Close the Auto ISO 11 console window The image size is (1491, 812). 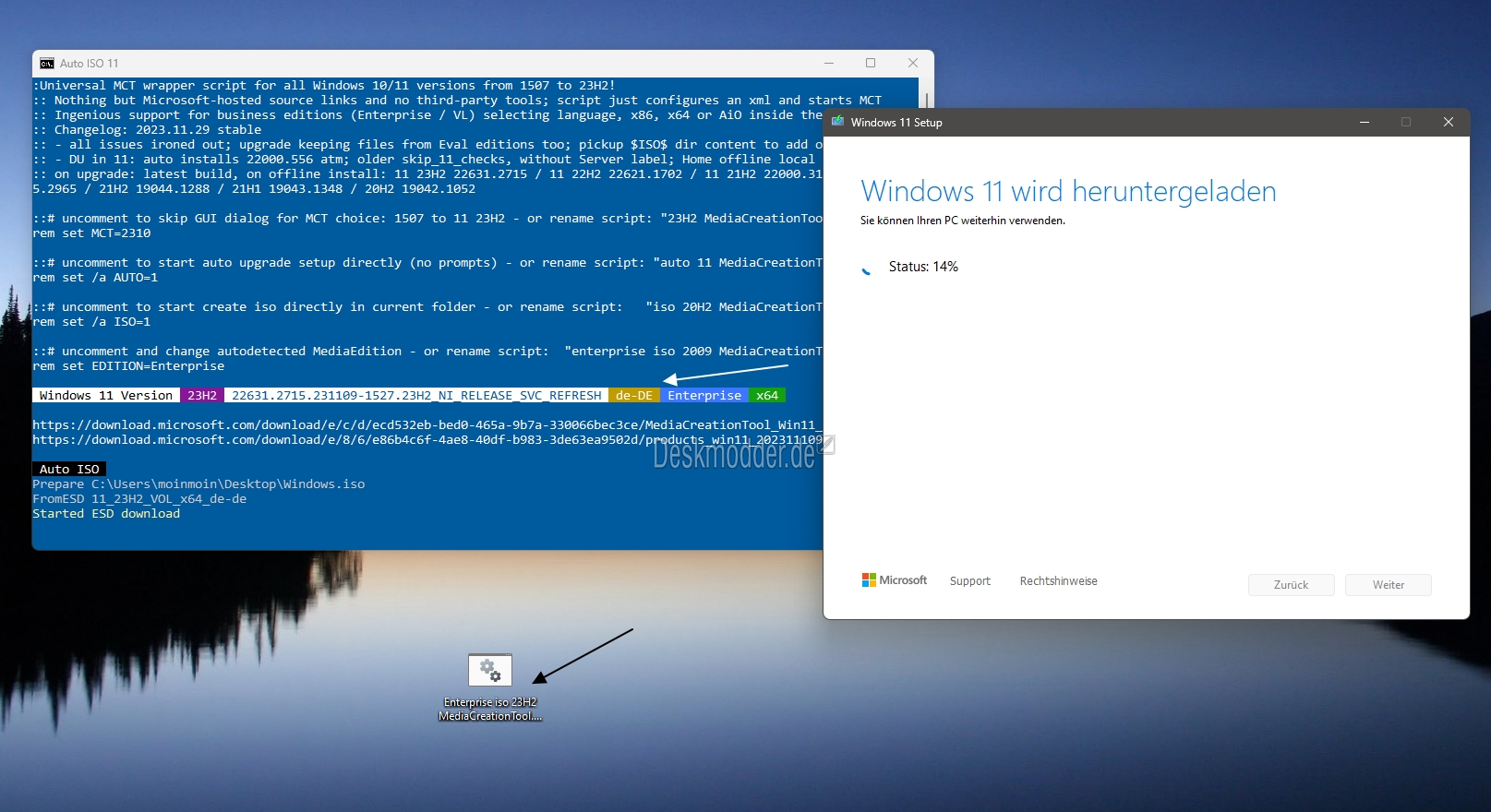(x=913, y=64)
